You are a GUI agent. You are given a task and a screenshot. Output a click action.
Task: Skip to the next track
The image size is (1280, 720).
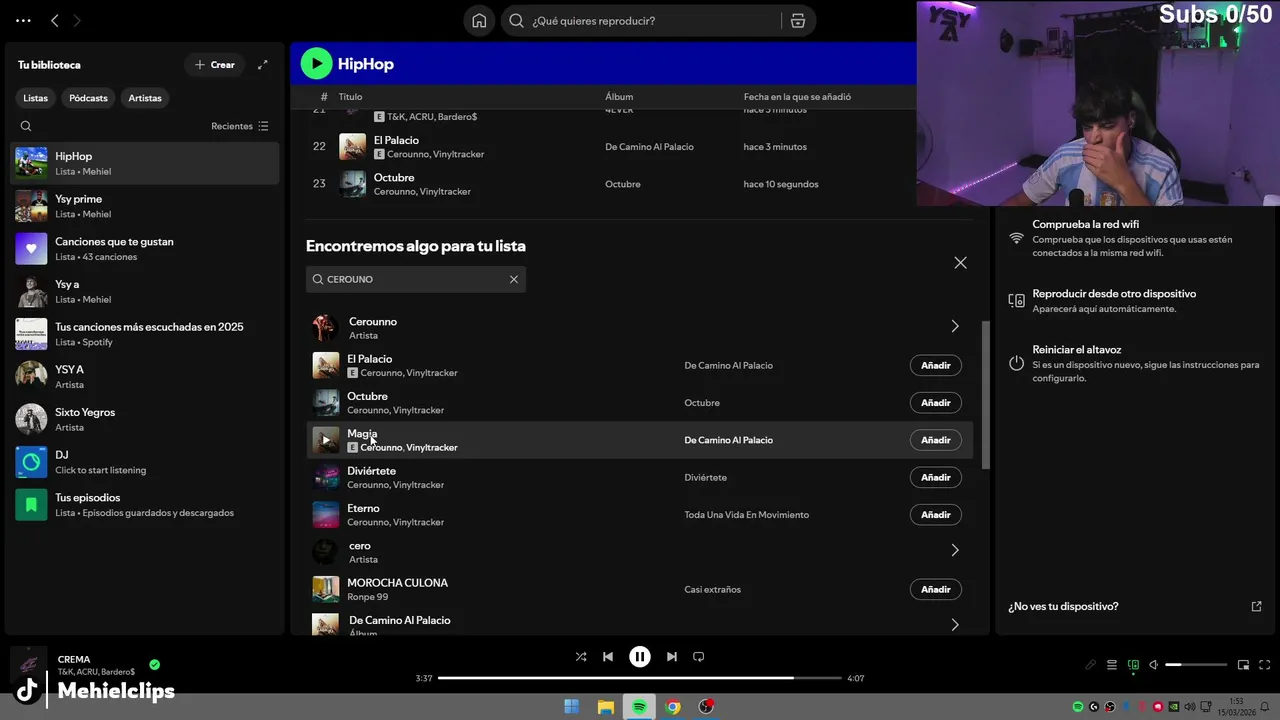click(672, 657)
